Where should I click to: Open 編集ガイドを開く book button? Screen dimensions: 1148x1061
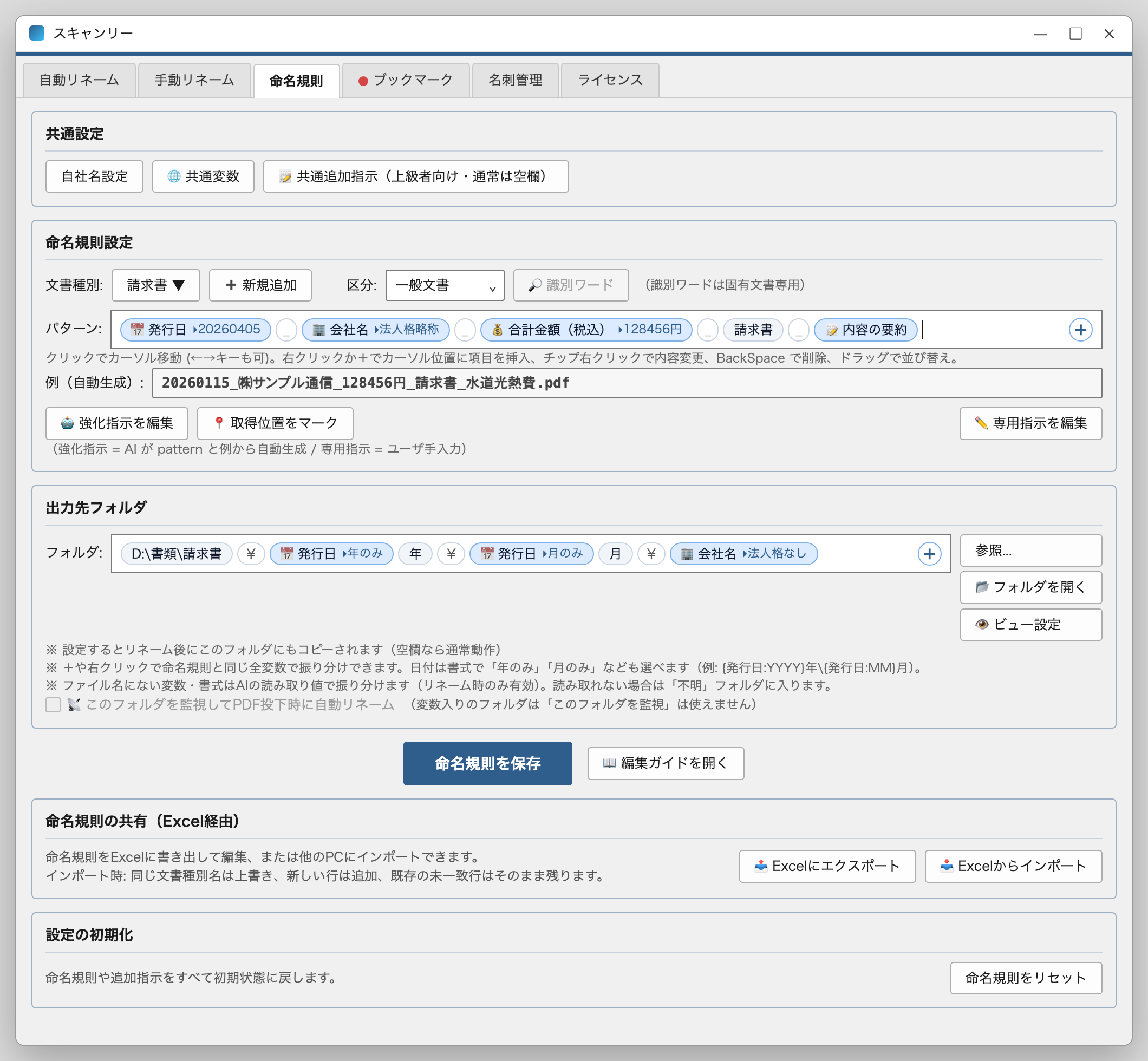point(666,764)
